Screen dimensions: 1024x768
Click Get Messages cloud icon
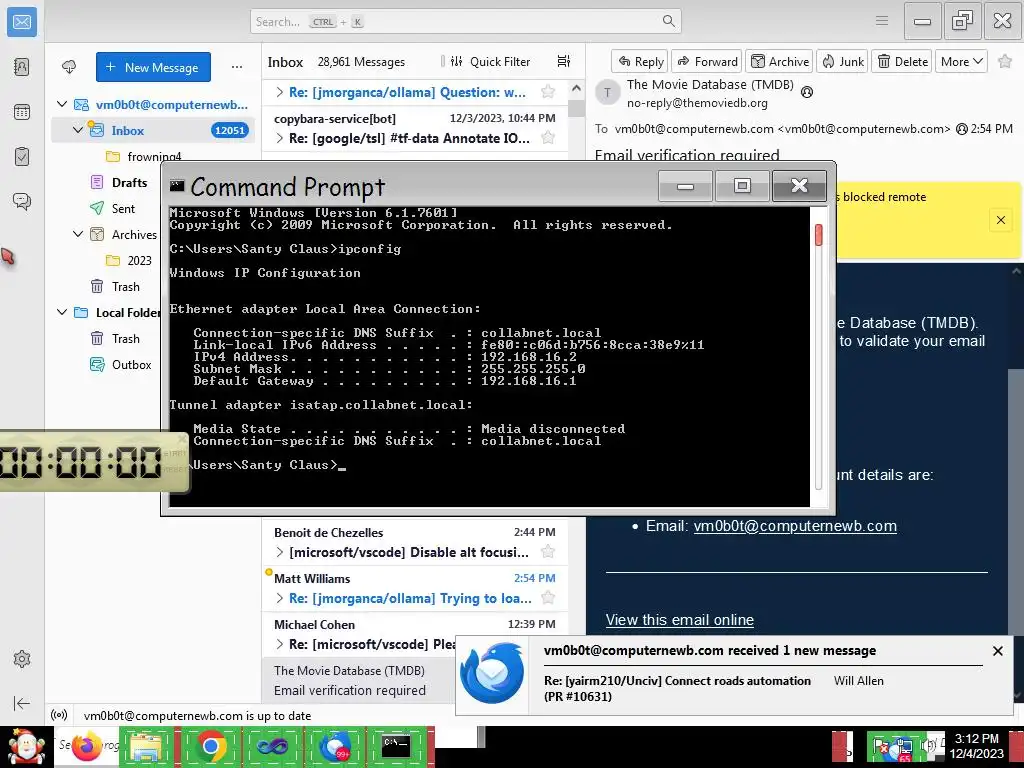69,67
